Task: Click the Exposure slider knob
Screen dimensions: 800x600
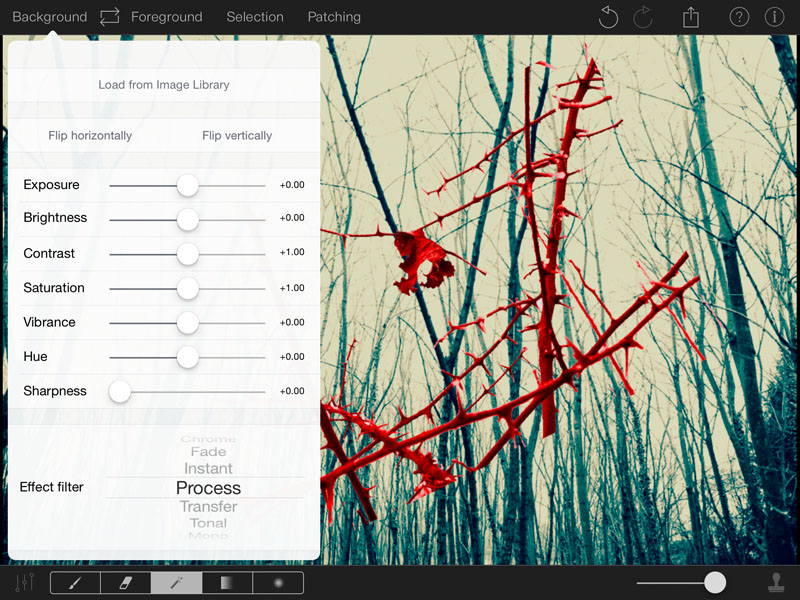Action: 188,185
